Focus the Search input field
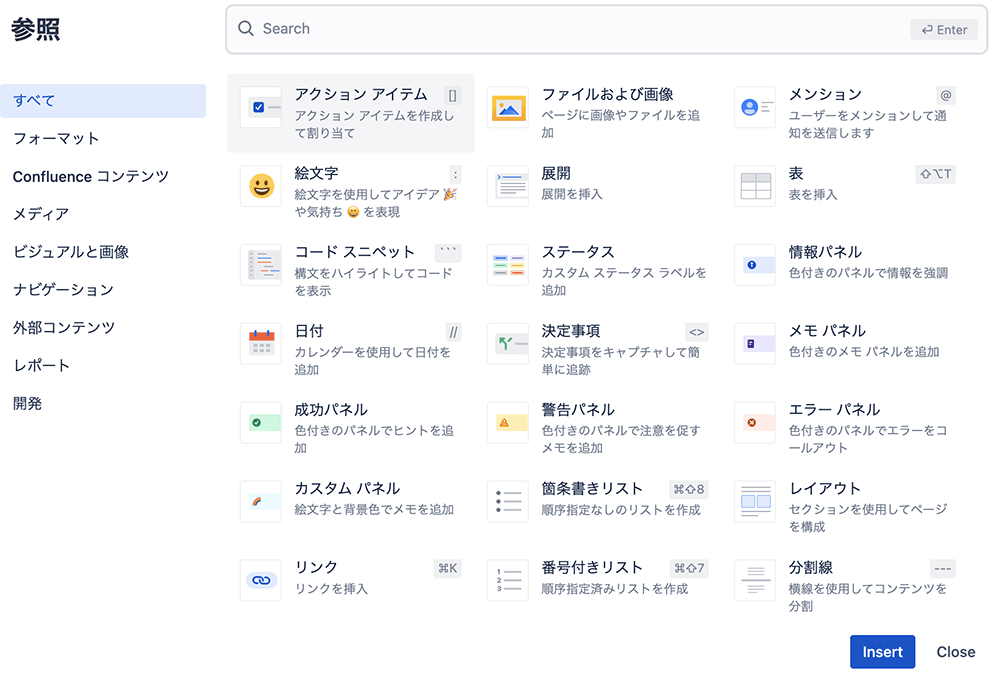Screen dimensions: 1000x676 tap(607, 29)
